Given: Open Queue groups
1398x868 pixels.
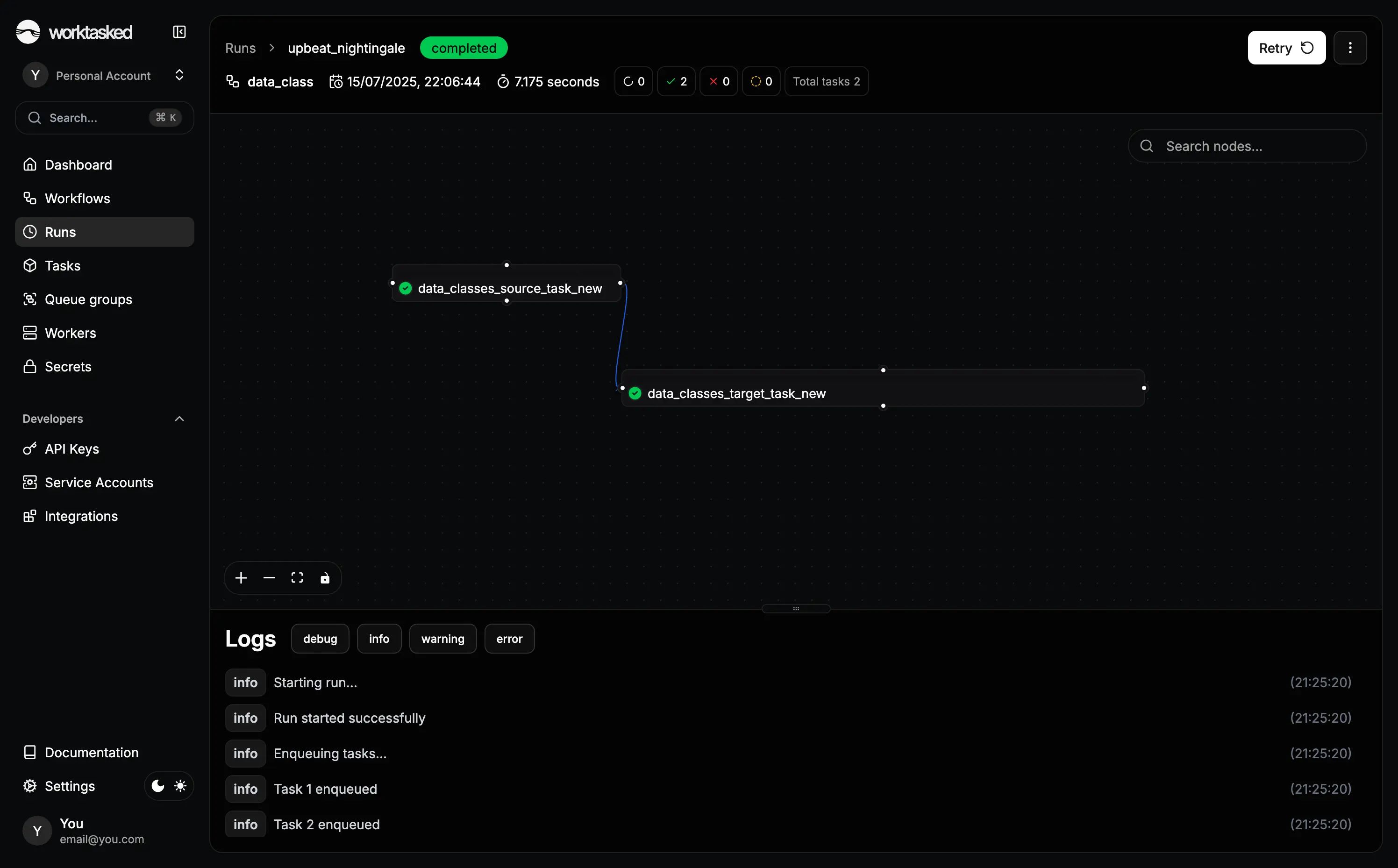Looking at the screenshot, I should click(x=105, y=299).
